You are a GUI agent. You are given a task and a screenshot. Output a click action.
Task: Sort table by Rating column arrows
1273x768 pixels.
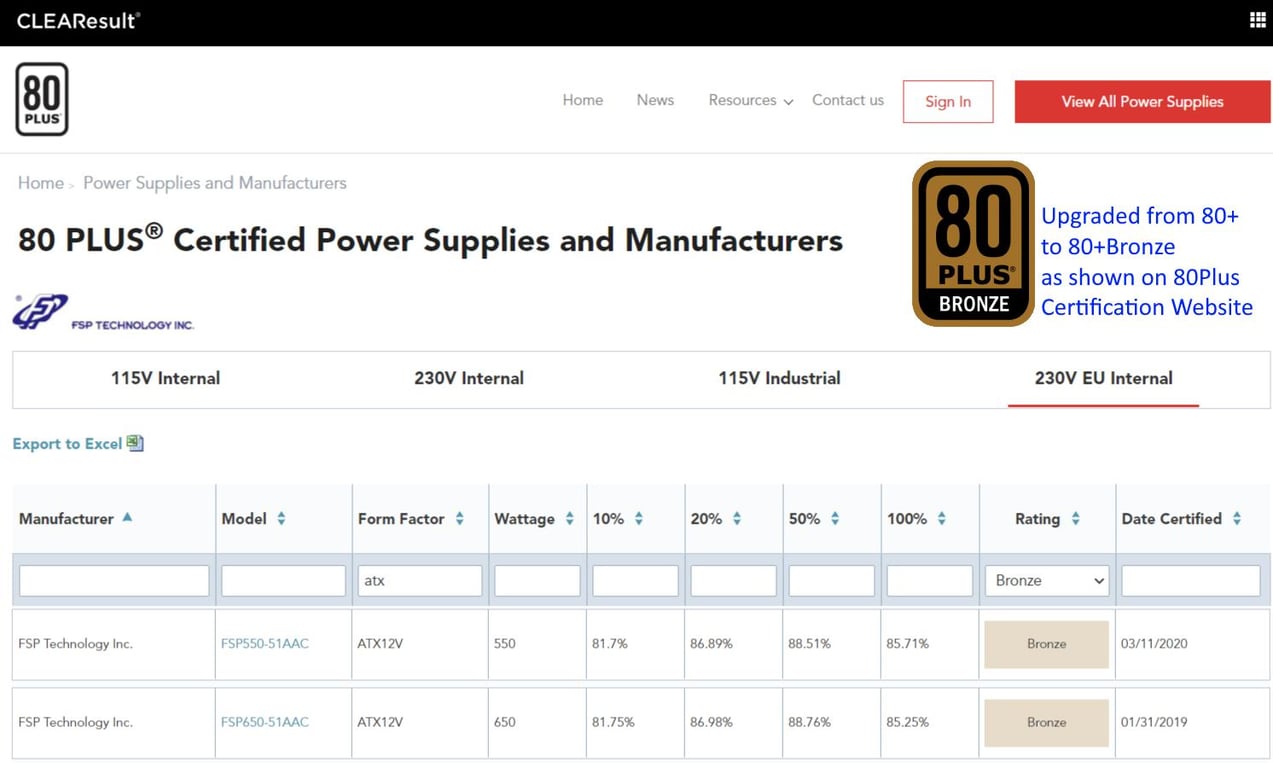[1075, 518]
